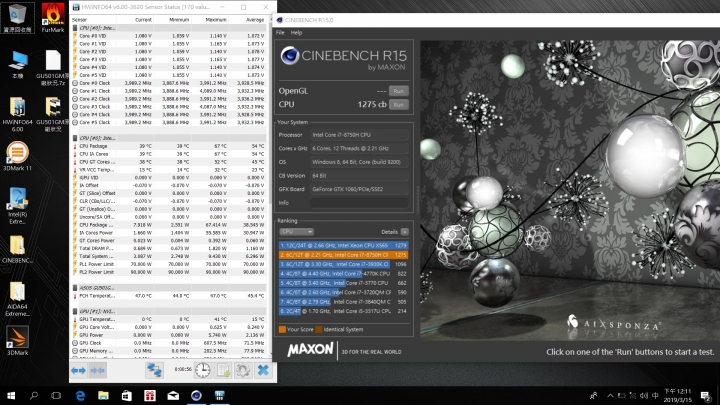
Task: Click HWiNFO collapse columns arrows icon
Action: 98,370
